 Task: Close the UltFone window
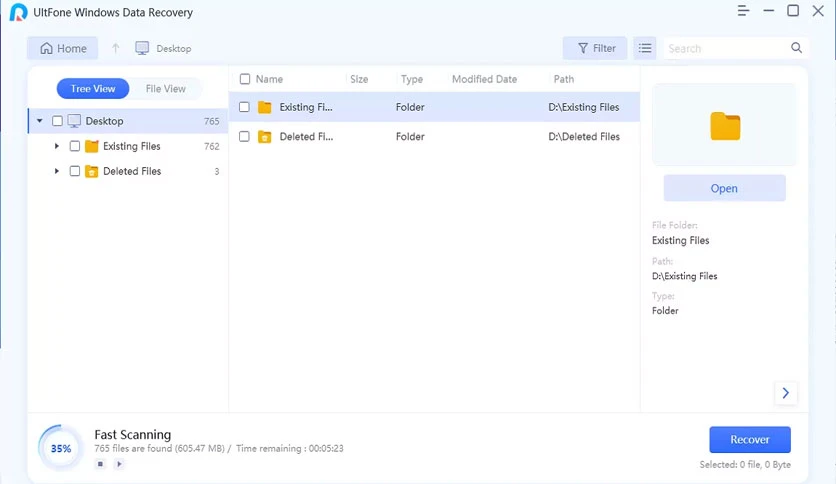coord(818,11)
